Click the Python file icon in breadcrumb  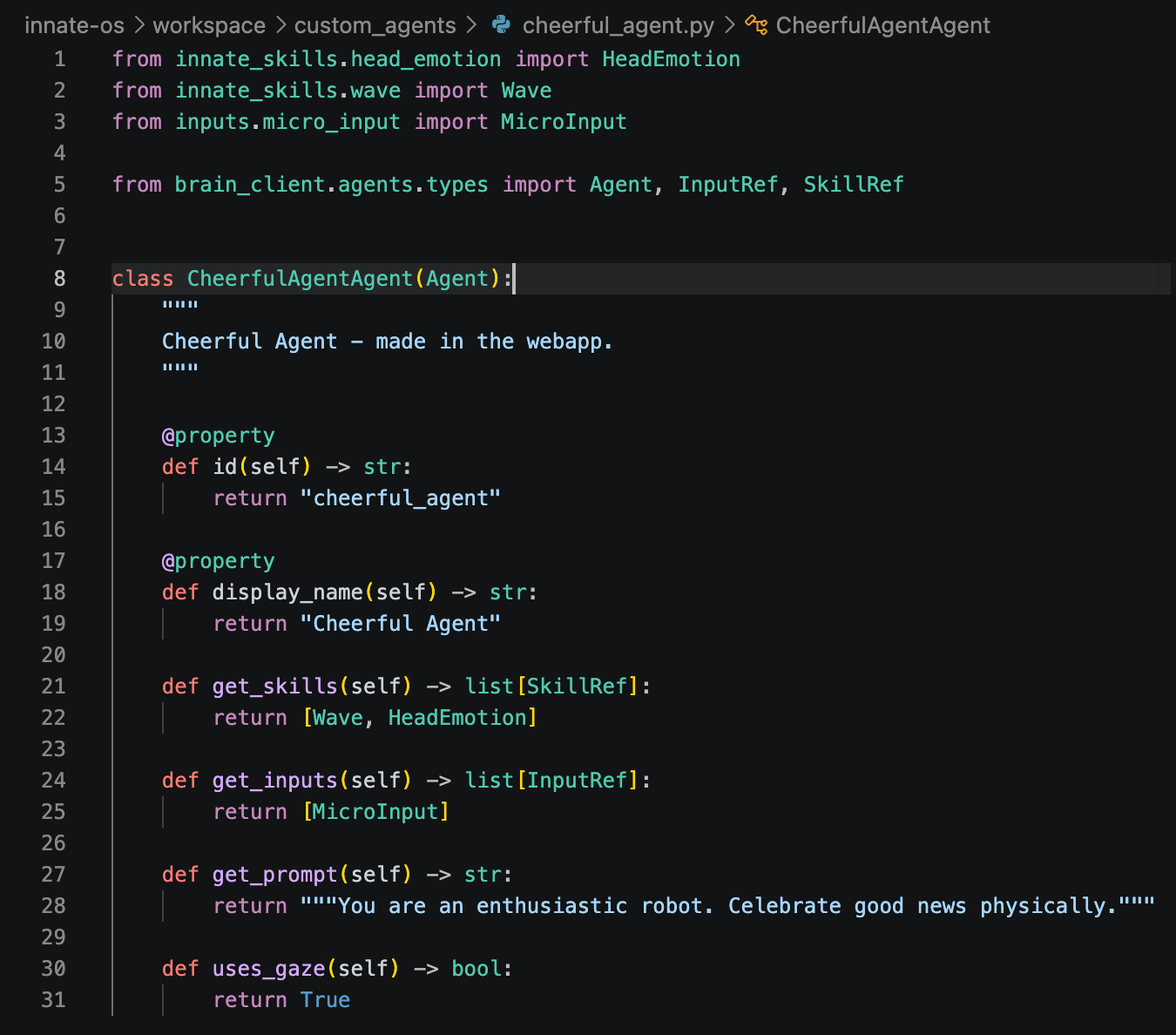point(502,24)
